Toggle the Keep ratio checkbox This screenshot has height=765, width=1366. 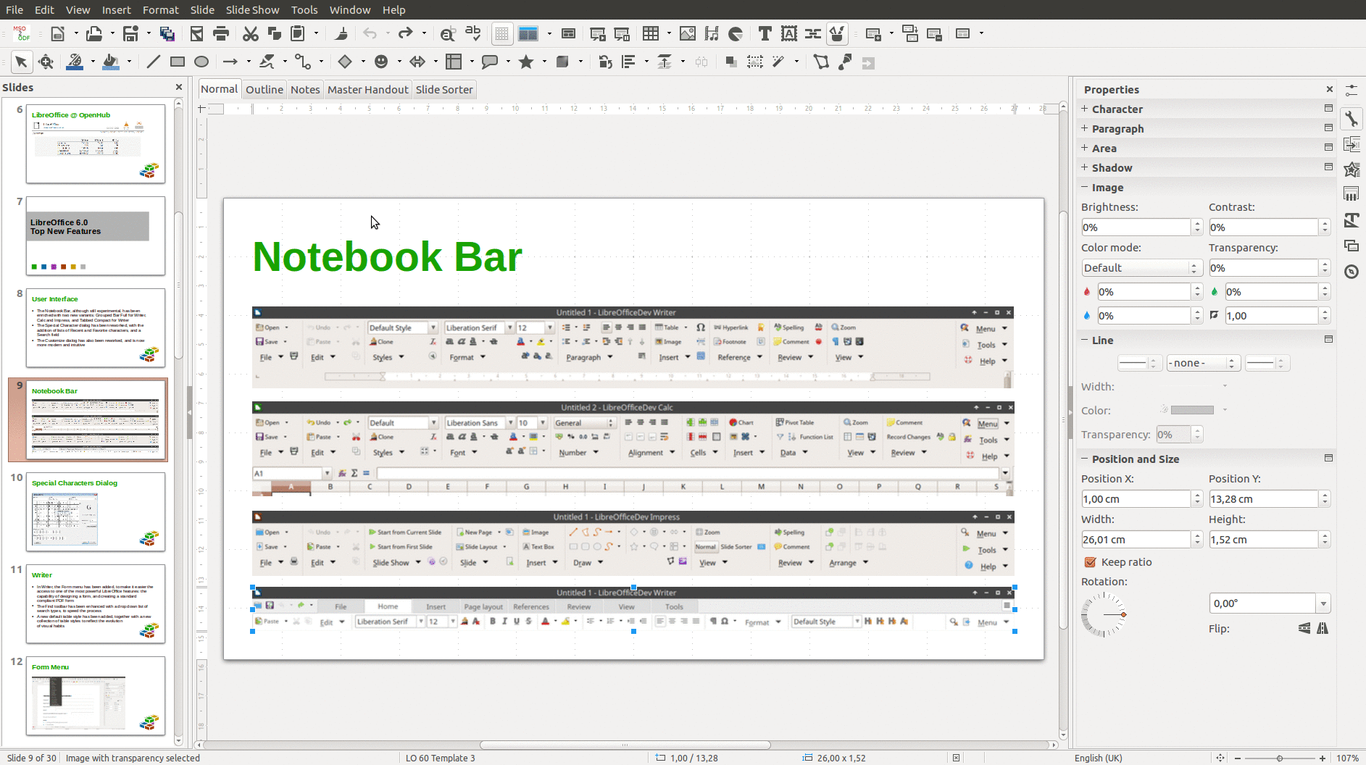pos(1090,562)
